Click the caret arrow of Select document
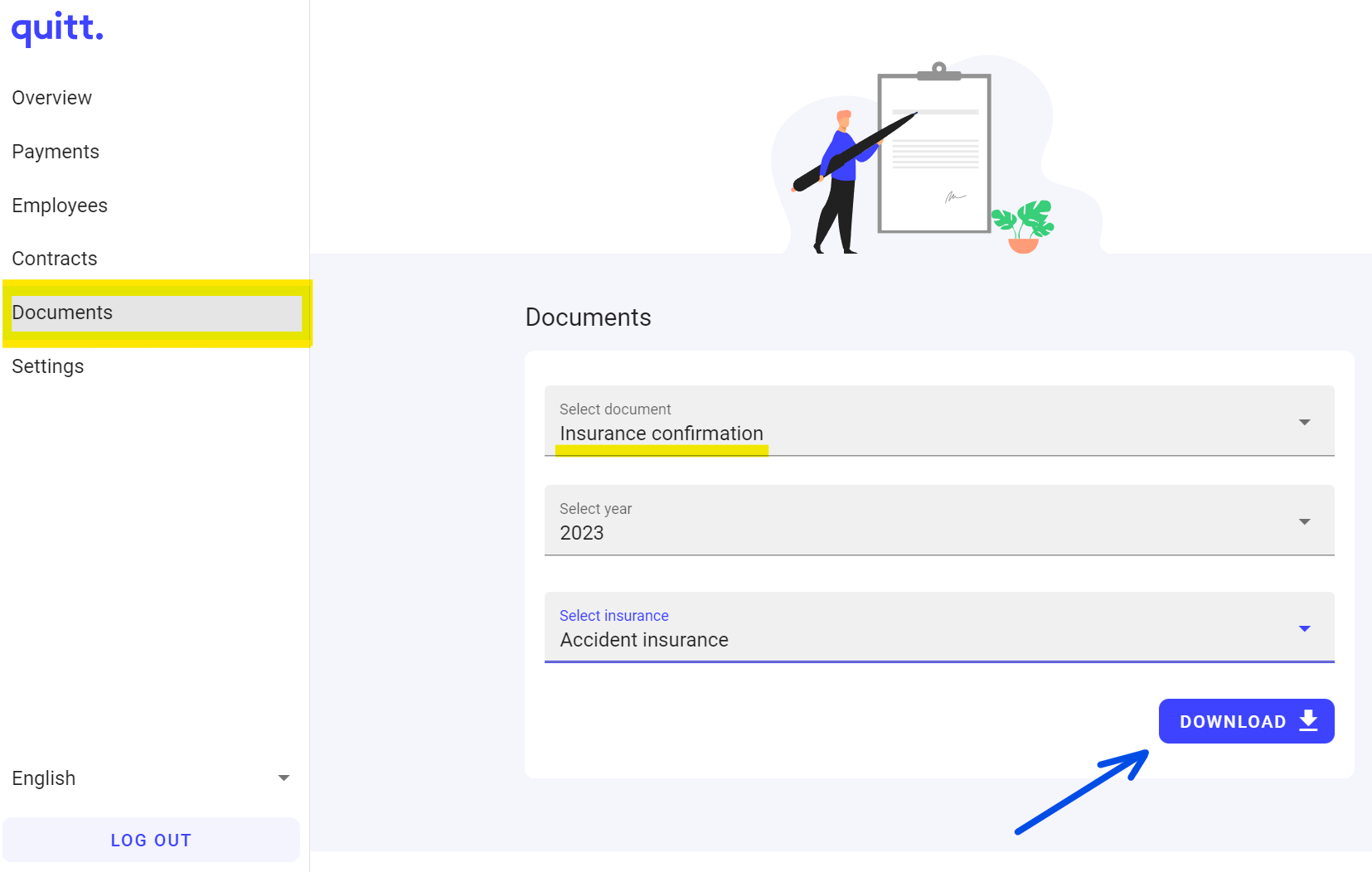1372x872 pixels. [x=1304, y=423]
